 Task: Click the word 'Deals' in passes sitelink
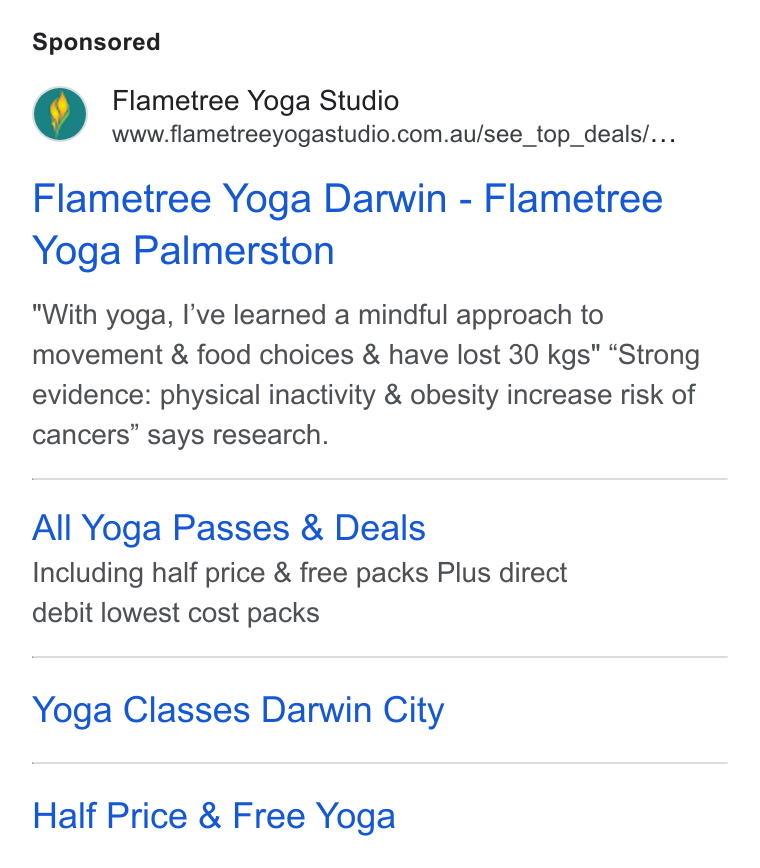tap(380, 528)
